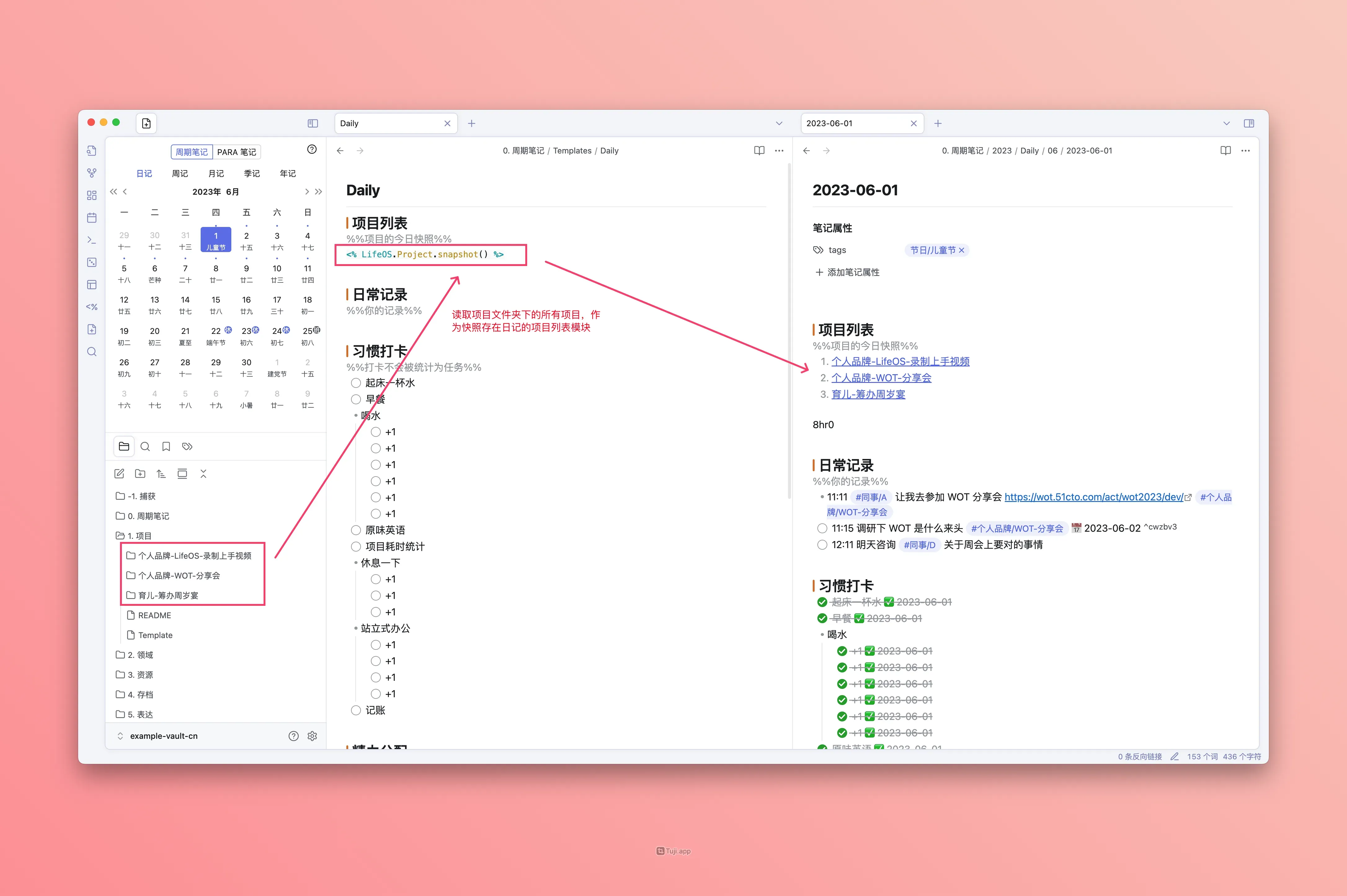This screenshot has width=1347, height=896.
Task: Mark the 12:11 明天咨询 task as done
Action: 822,544
